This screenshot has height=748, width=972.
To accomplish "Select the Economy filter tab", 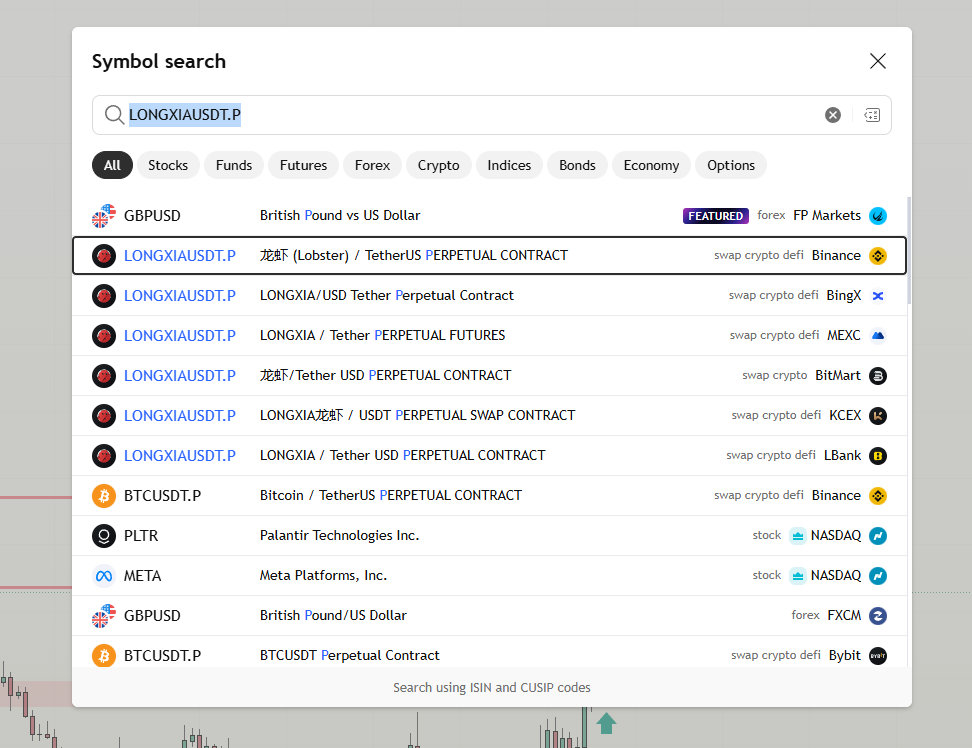I will [x=651, y=165].
